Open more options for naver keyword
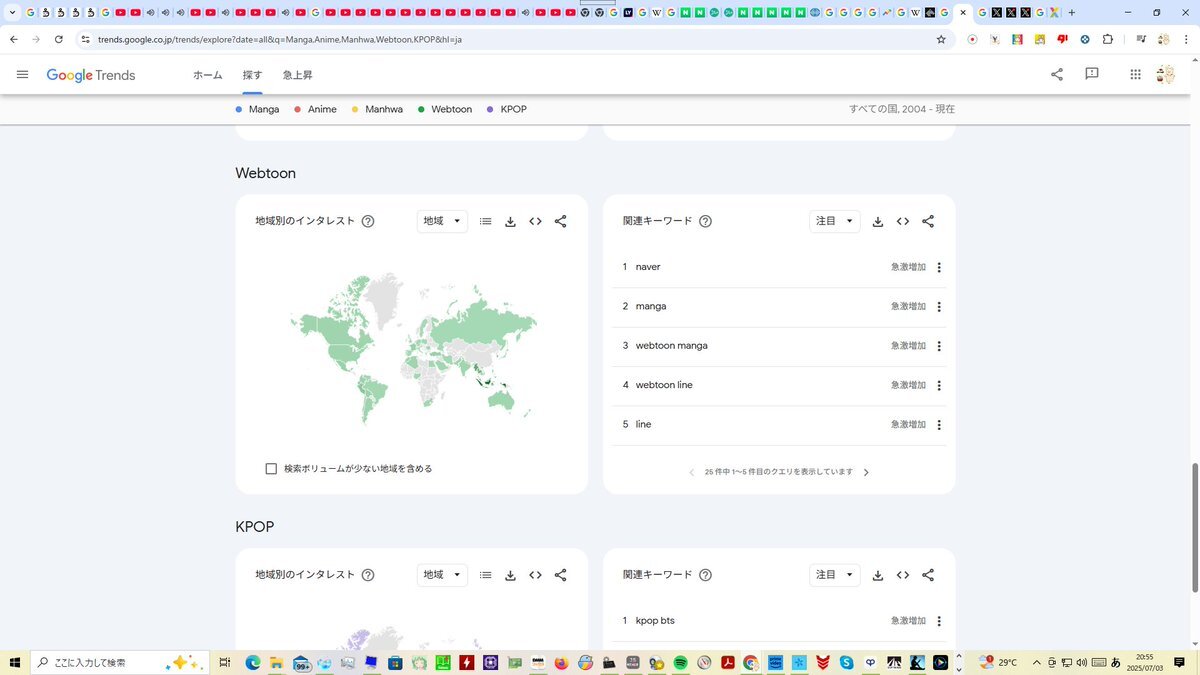1200x675 pixels. tap(939, 267)
